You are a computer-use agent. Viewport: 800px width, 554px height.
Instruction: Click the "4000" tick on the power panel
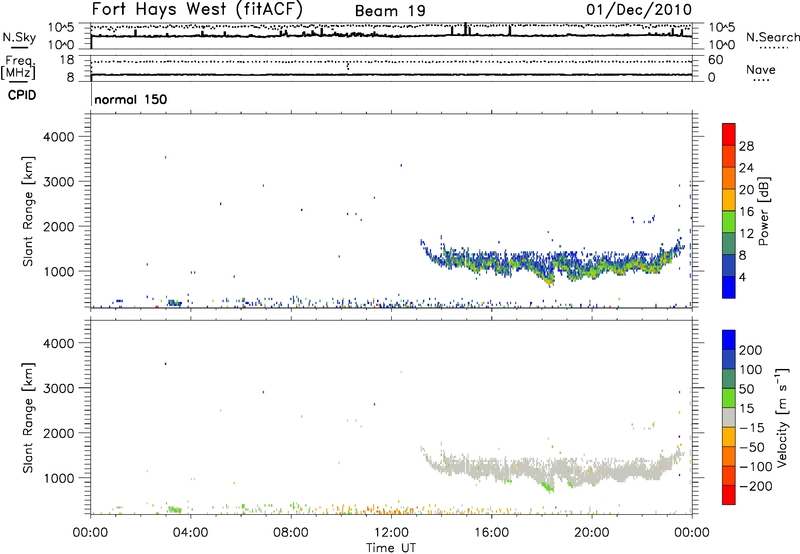[x=58, y=137]
